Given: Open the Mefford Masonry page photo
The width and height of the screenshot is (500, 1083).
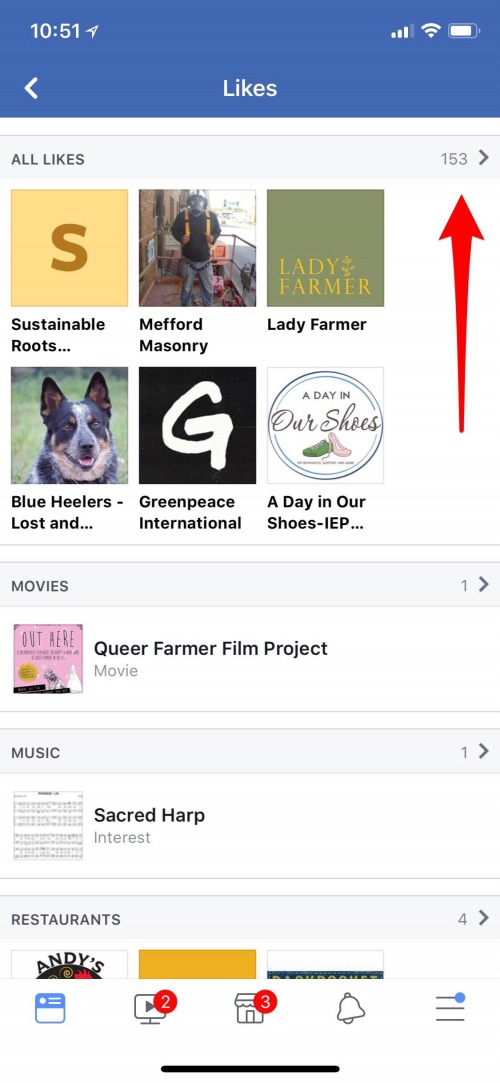Looking at the screenshot, I should [198, 247].
